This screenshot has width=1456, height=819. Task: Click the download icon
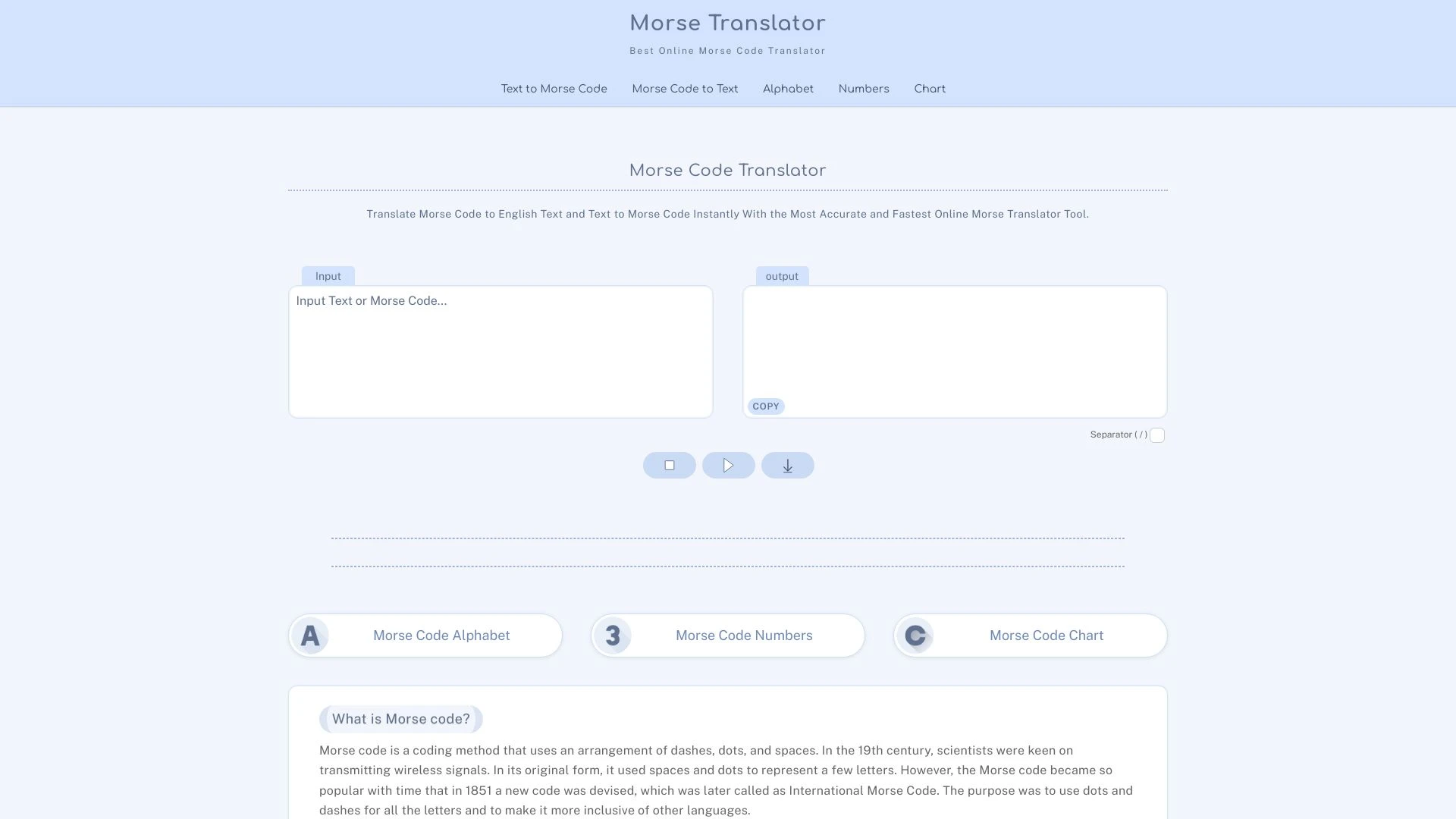coord(787,465)
